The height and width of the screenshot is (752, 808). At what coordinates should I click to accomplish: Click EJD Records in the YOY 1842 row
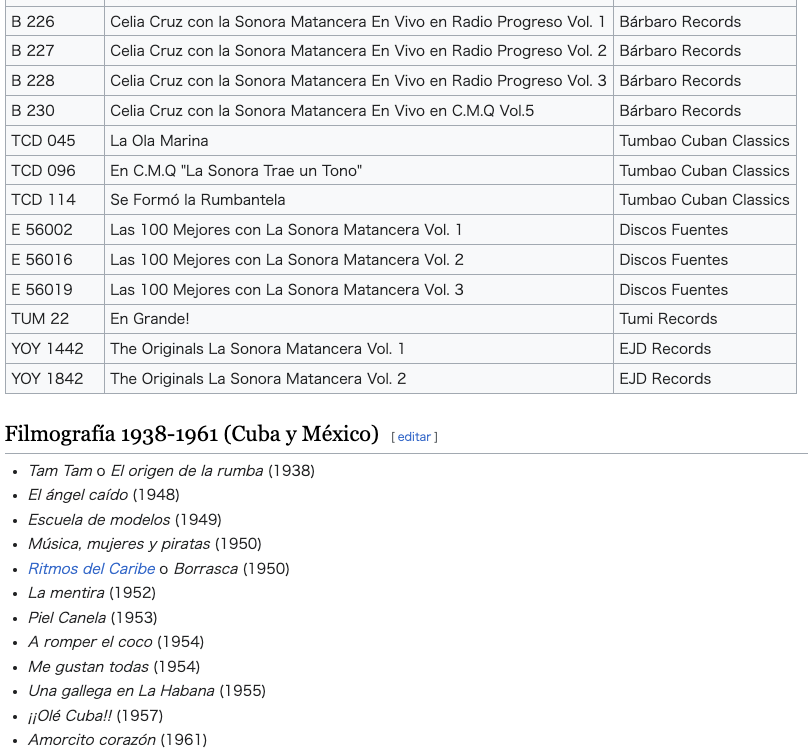[665, 378]
